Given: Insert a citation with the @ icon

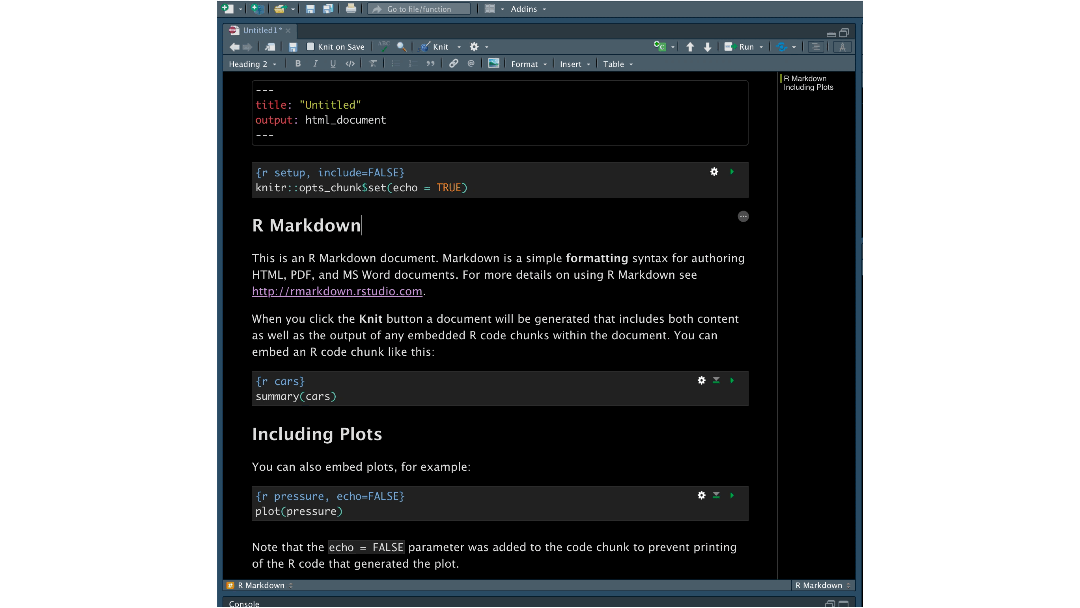Looking at the screenshot, I should click(470, 63).
